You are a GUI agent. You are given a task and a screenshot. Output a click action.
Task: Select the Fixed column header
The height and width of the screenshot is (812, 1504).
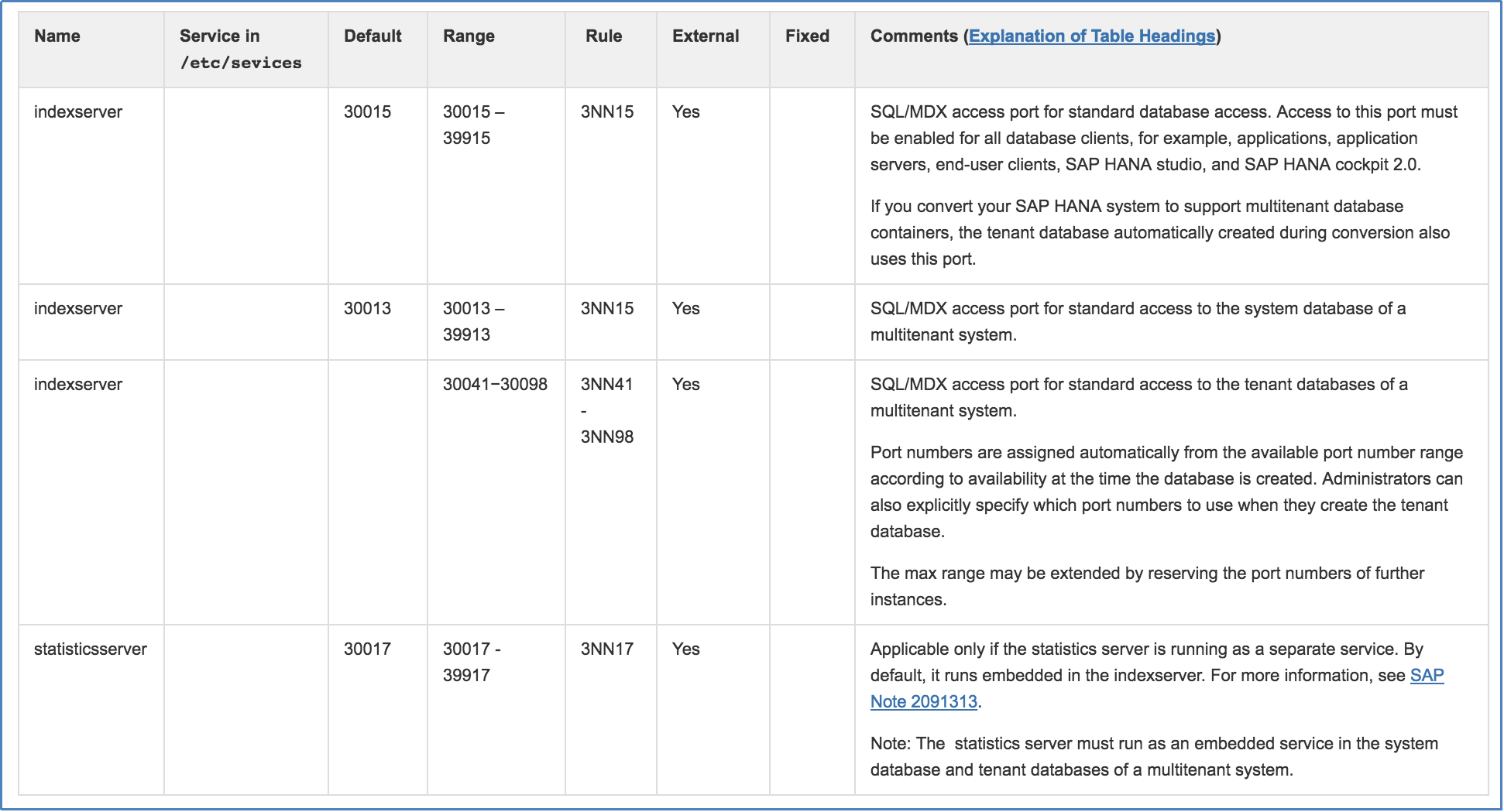coord(807,36)
